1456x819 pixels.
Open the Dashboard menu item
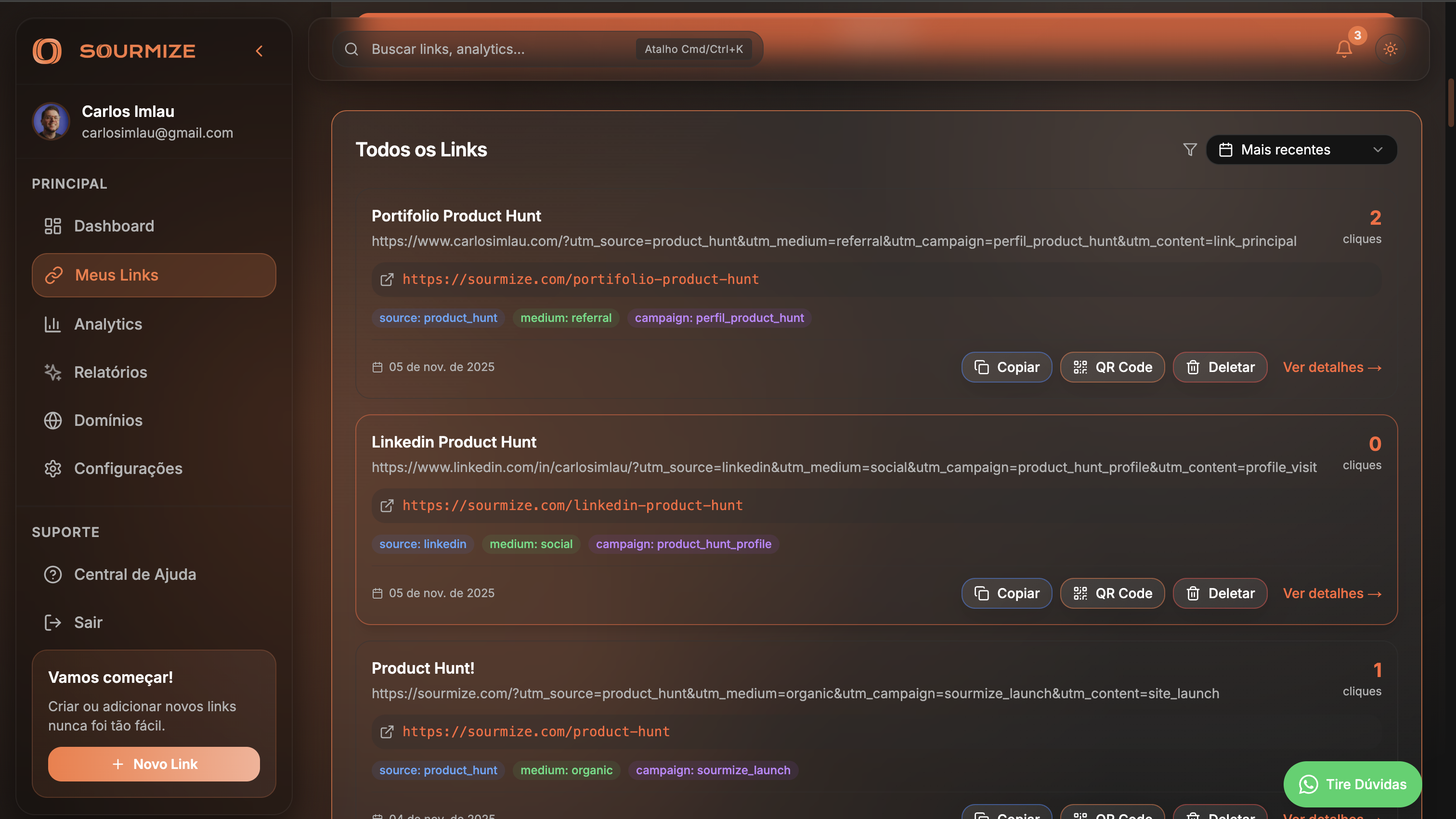[x=114, y=226]
